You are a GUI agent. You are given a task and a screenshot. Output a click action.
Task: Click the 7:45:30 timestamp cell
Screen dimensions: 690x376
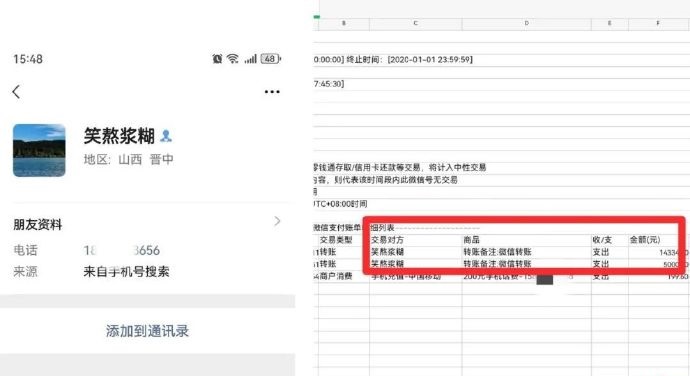click(329, 84)
